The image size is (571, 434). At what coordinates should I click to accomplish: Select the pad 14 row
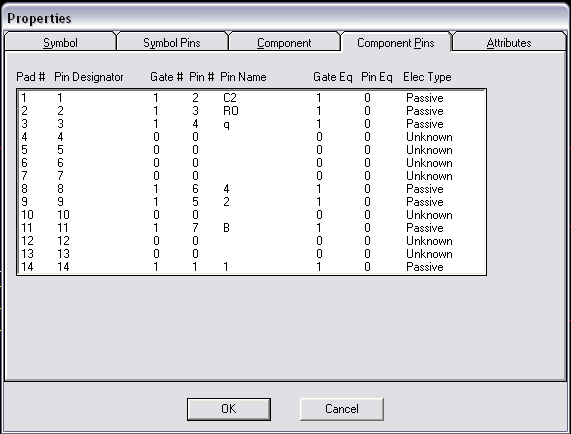[251, 267]
